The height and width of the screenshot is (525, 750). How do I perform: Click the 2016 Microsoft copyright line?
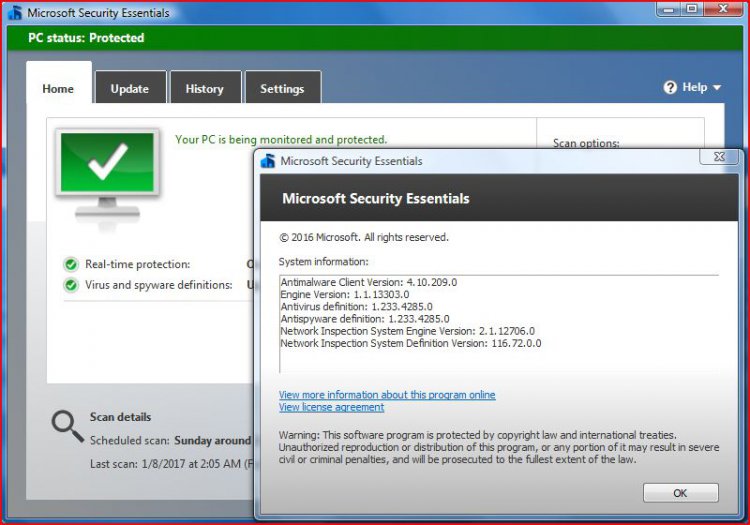click(x=364, y=238)
